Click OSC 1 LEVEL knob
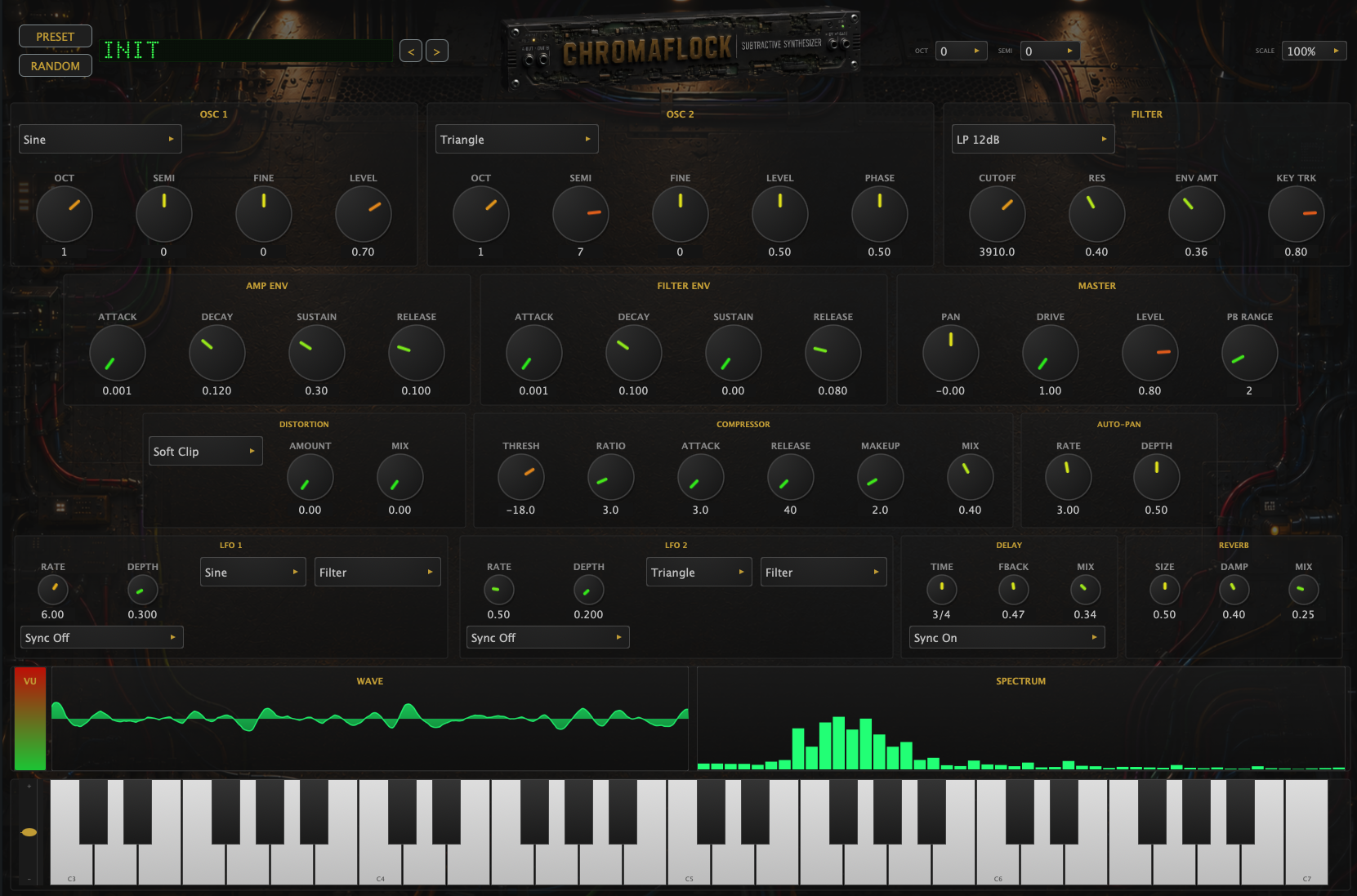1357x896 pixels. 364,214
